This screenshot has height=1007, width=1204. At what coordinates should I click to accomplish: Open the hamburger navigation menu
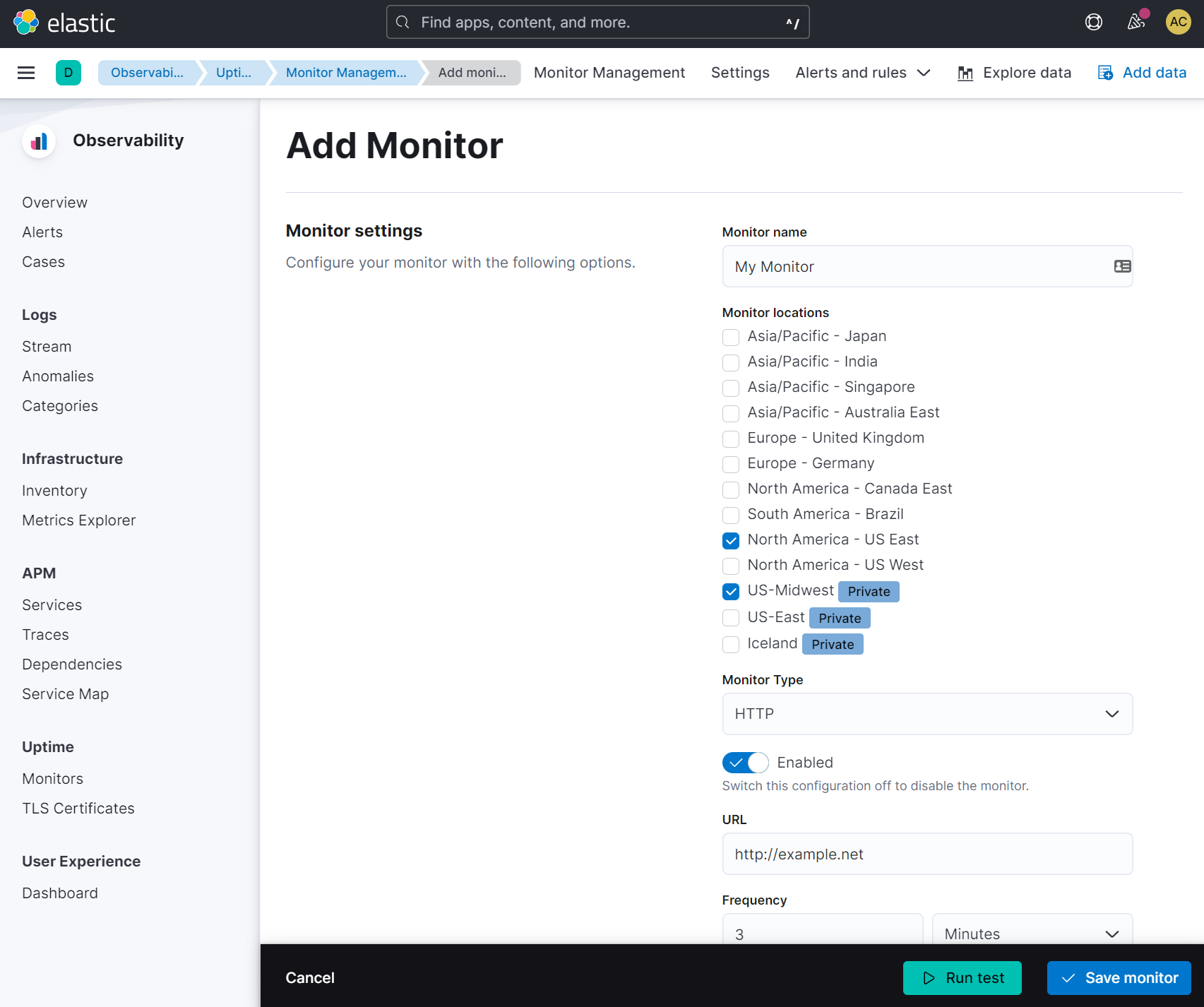(x=26, y=73)
